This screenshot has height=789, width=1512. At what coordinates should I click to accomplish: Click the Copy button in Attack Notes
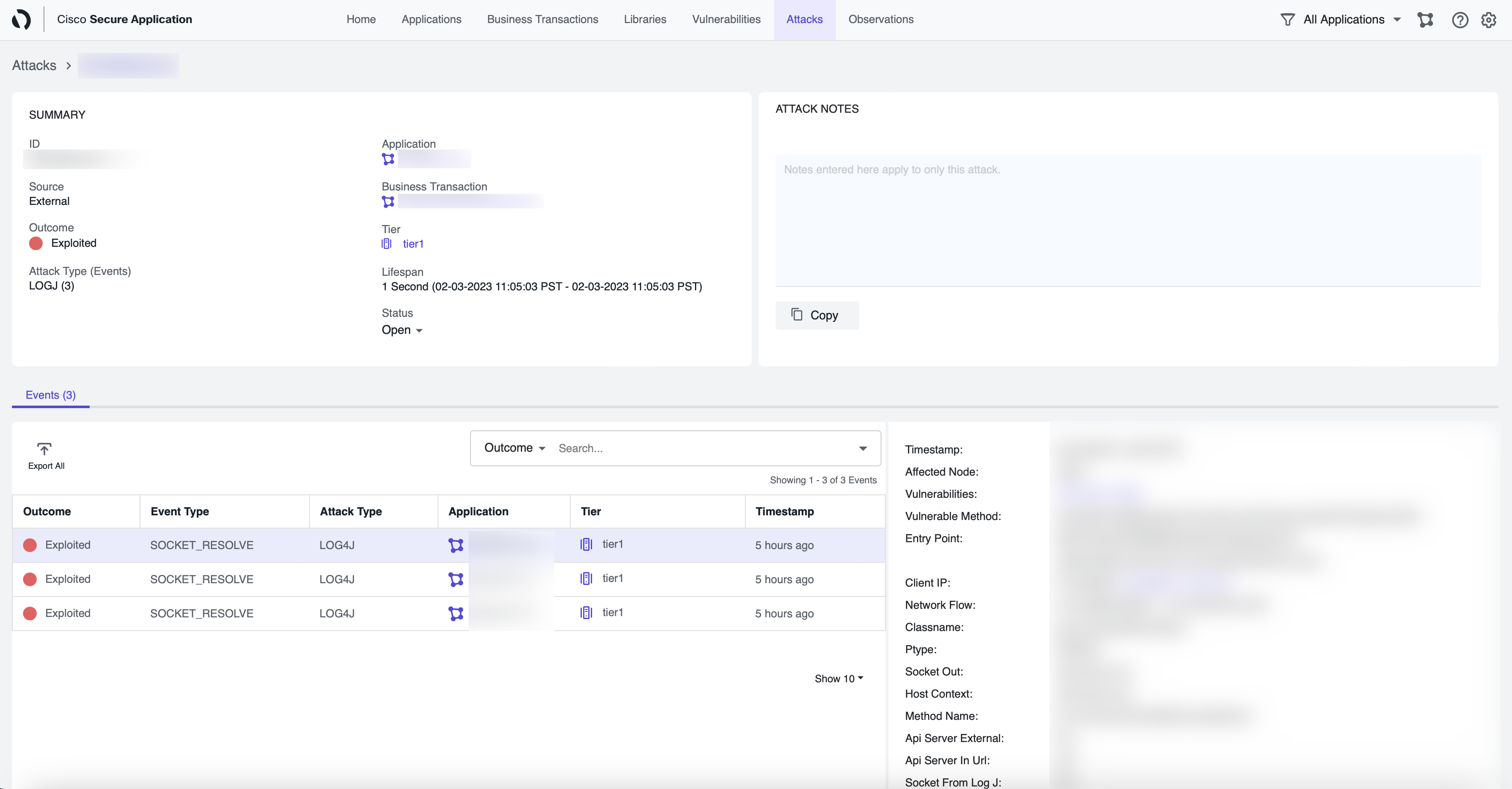pos(817,315)
